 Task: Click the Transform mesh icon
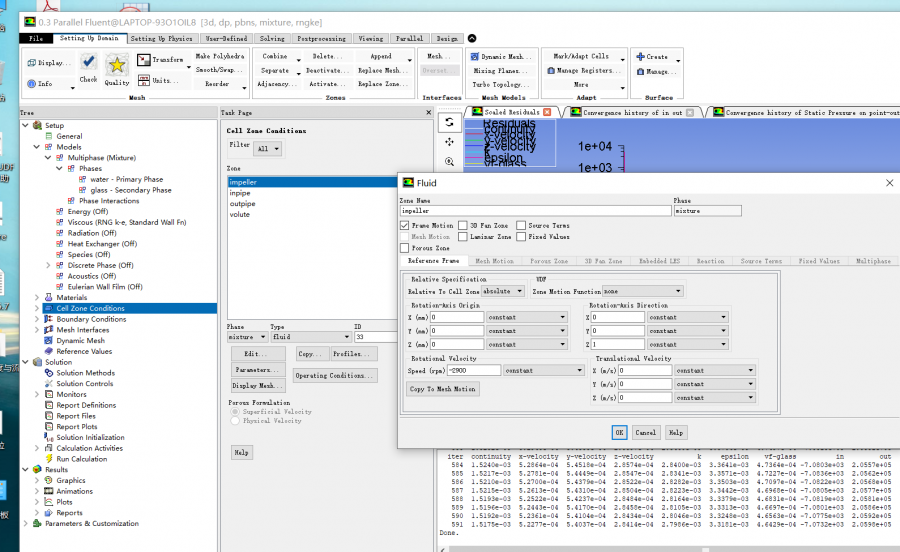pos(143,60)
